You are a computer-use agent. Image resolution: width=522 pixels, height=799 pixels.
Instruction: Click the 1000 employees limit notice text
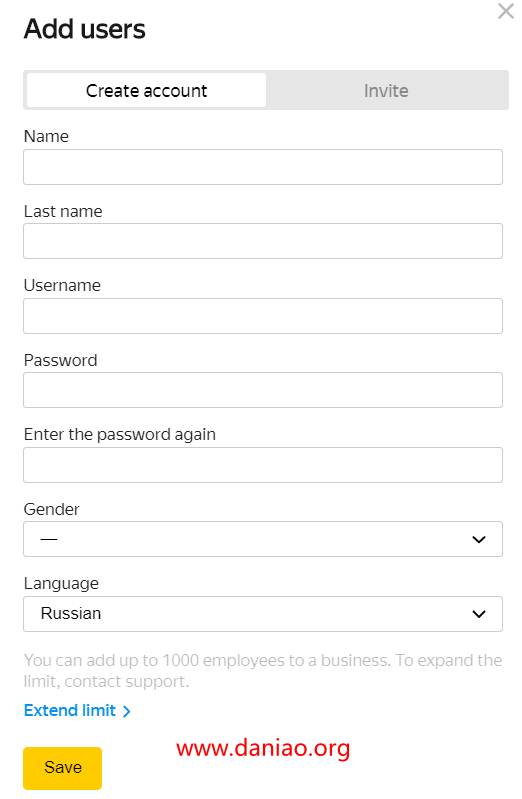point(263,671)
